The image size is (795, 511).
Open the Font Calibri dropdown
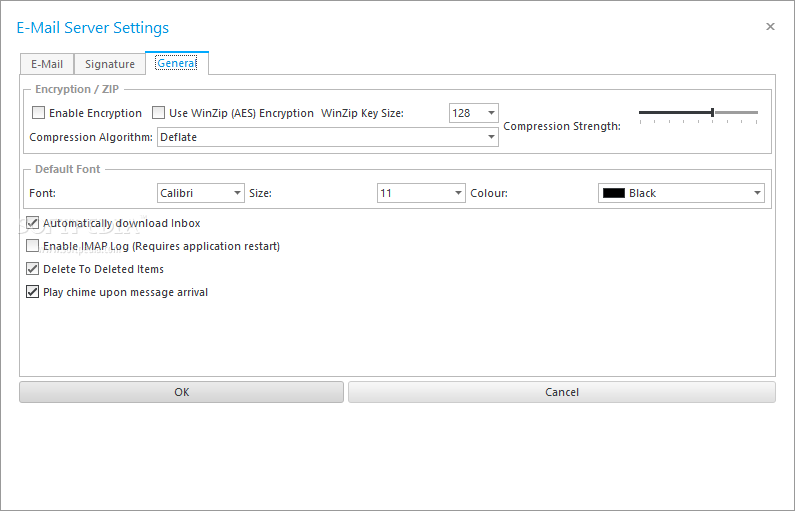point(201,193)
